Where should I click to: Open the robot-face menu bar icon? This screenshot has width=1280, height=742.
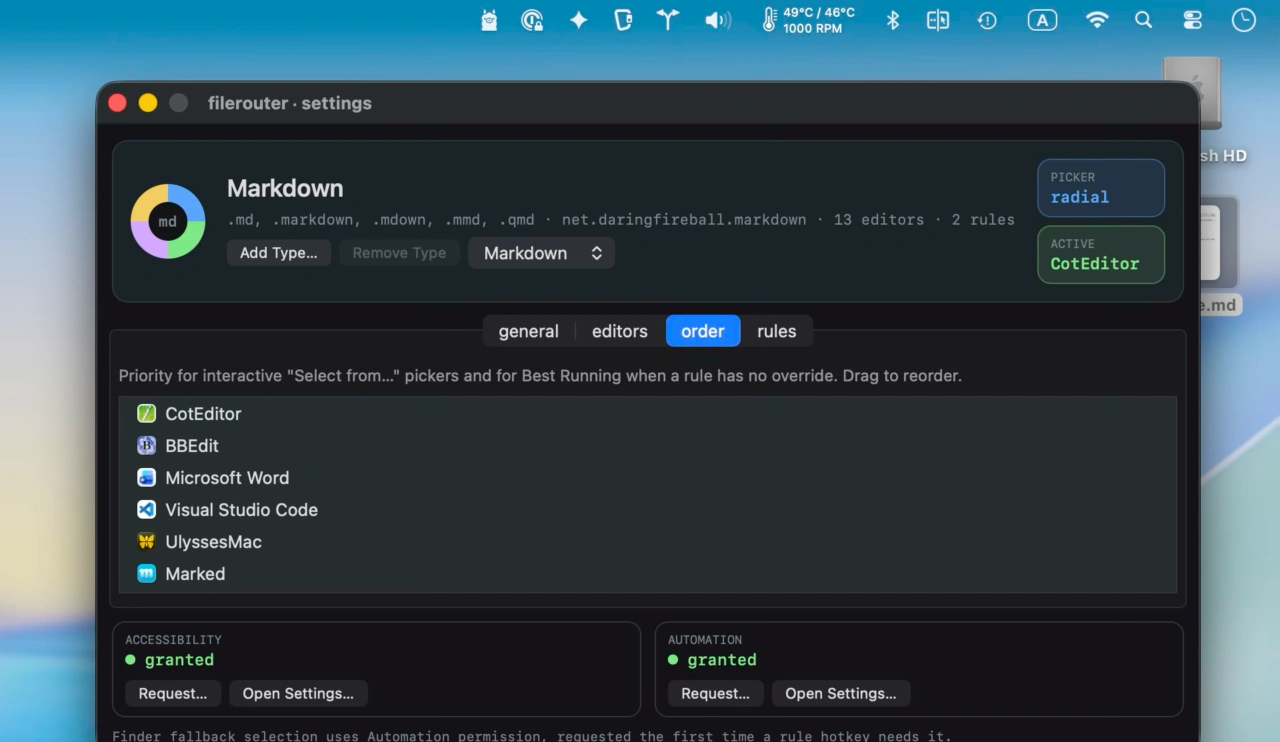click(x=489, y=20)
